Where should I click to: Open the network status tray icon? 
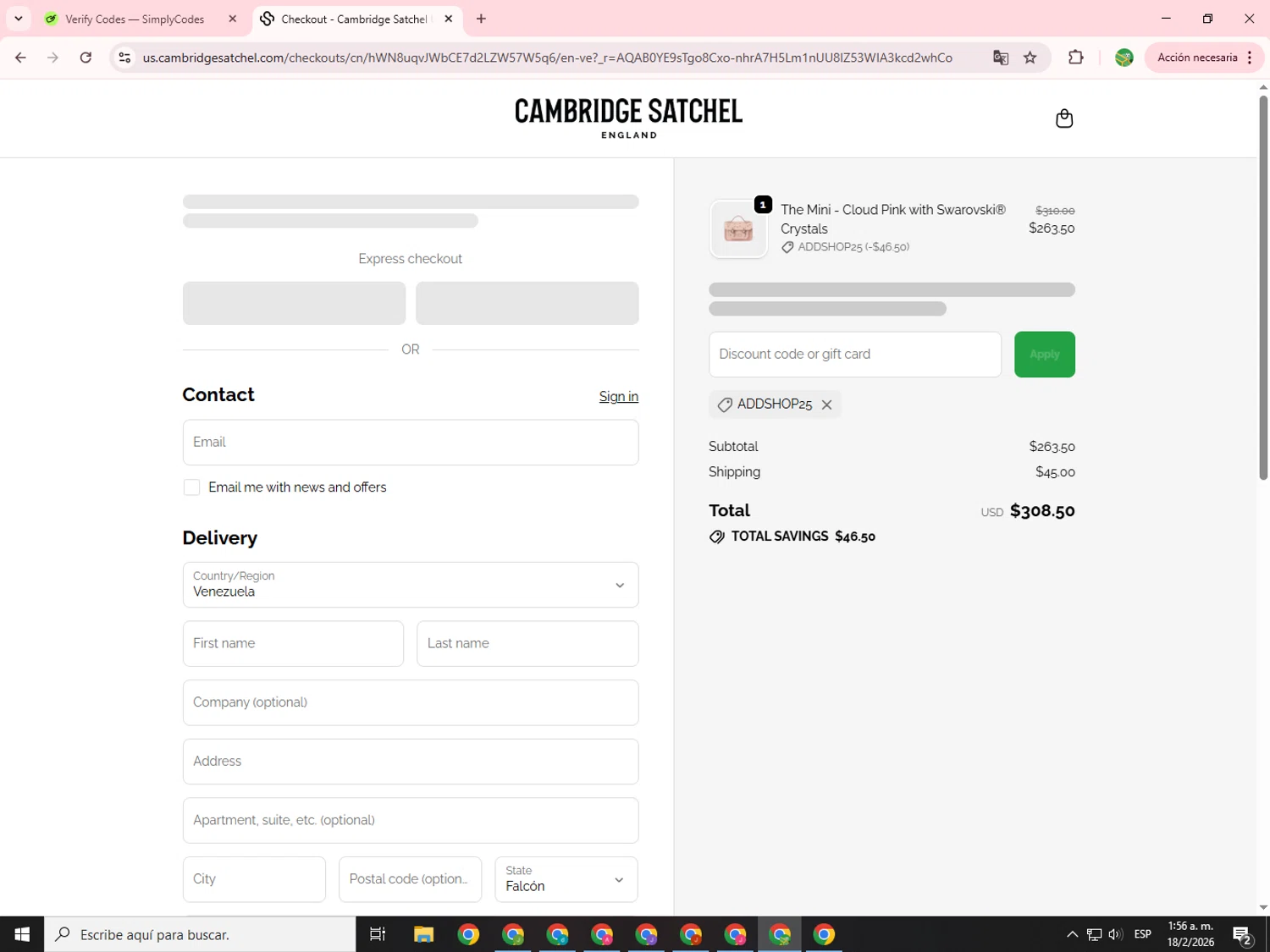pos(1094,934)
